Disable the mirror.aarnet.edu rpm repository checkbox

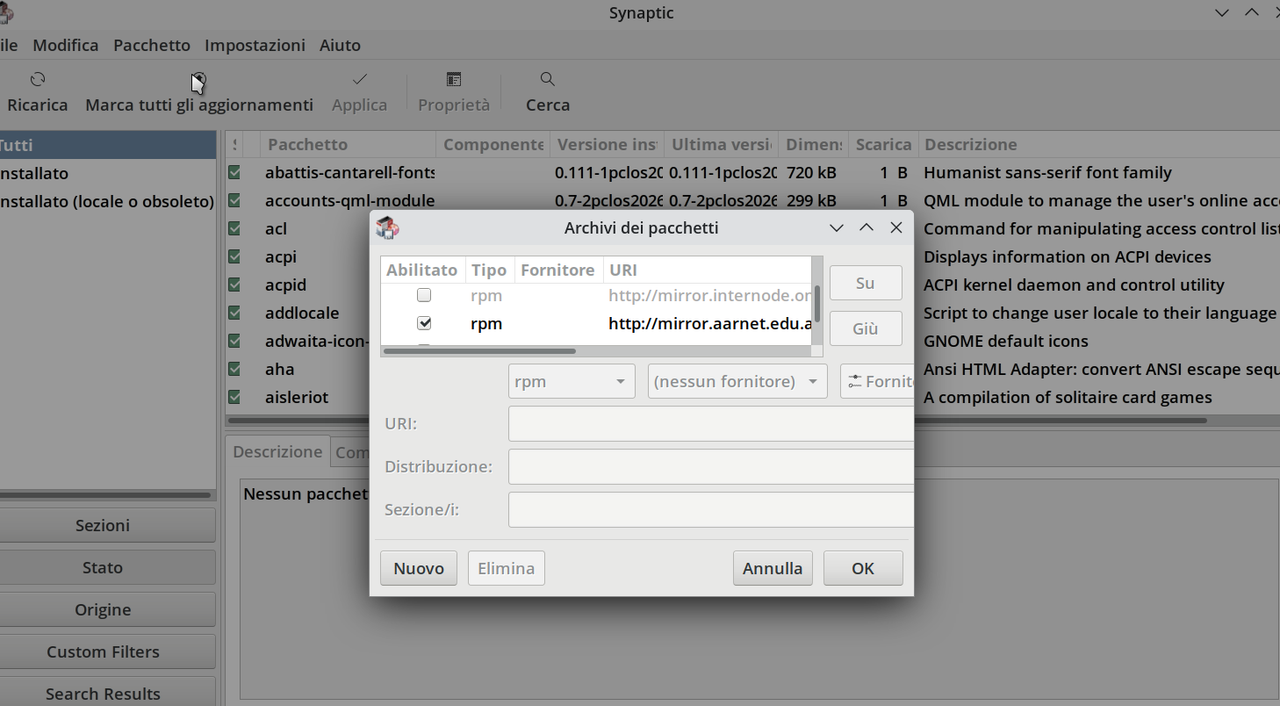tap(424, 323)
